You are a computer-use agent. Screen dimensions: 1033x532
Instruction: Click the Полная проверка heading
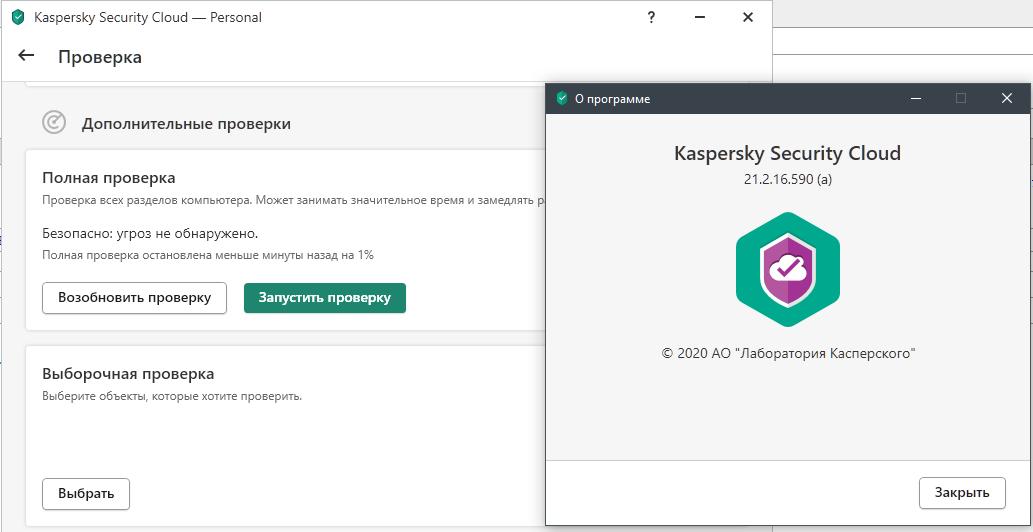(109, 178)
